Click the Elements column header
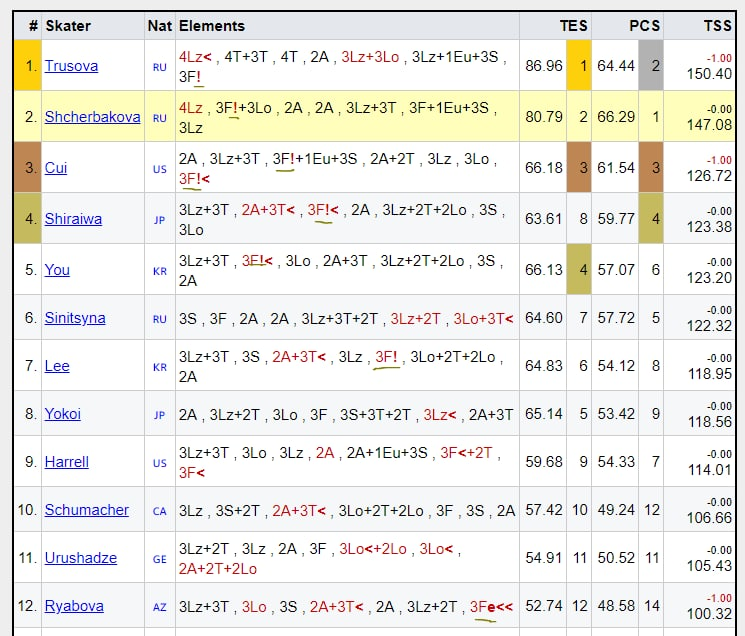The width and height of the screenshot is (745, 636). click(x=211, y=26)
